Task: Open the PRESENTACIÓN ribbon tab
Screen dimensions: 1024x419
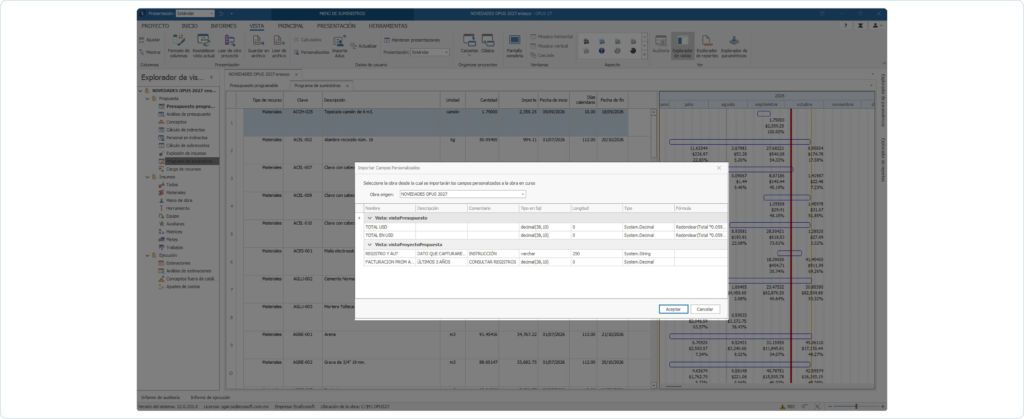Action: coord(336,26)
